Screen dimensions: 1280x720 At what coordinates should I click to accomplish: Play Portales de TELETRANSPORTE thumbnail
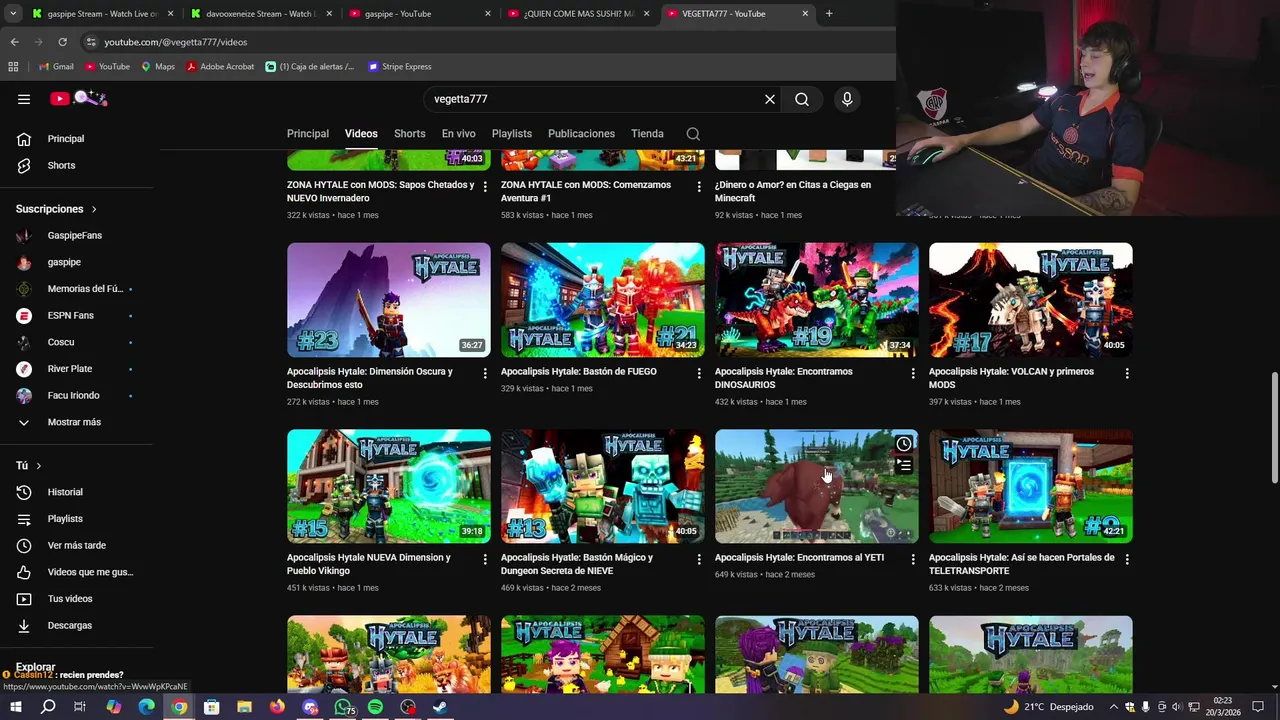coord(1031,486)
